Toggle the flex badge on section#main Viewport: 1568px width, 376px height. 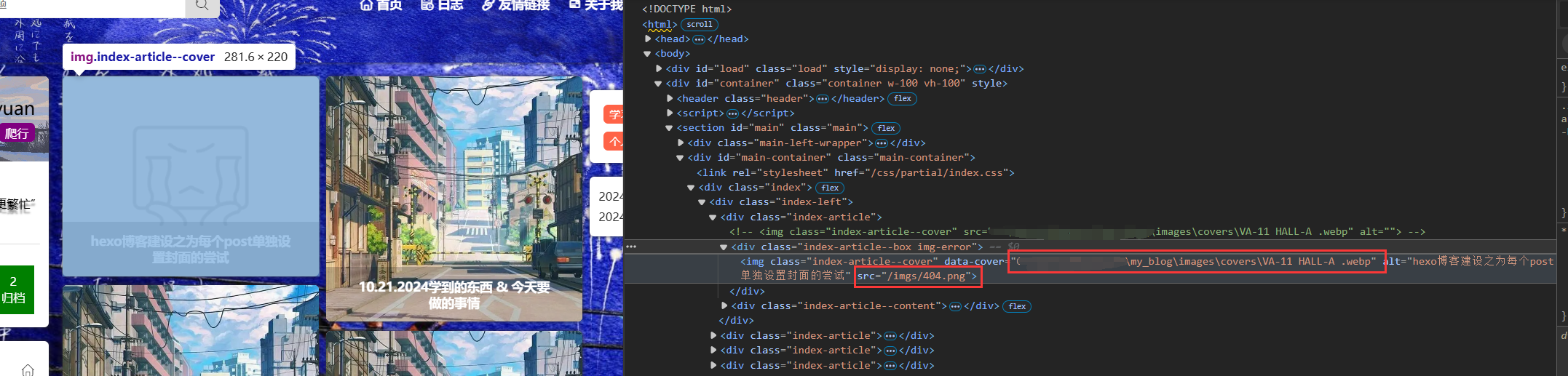[886, 128]
